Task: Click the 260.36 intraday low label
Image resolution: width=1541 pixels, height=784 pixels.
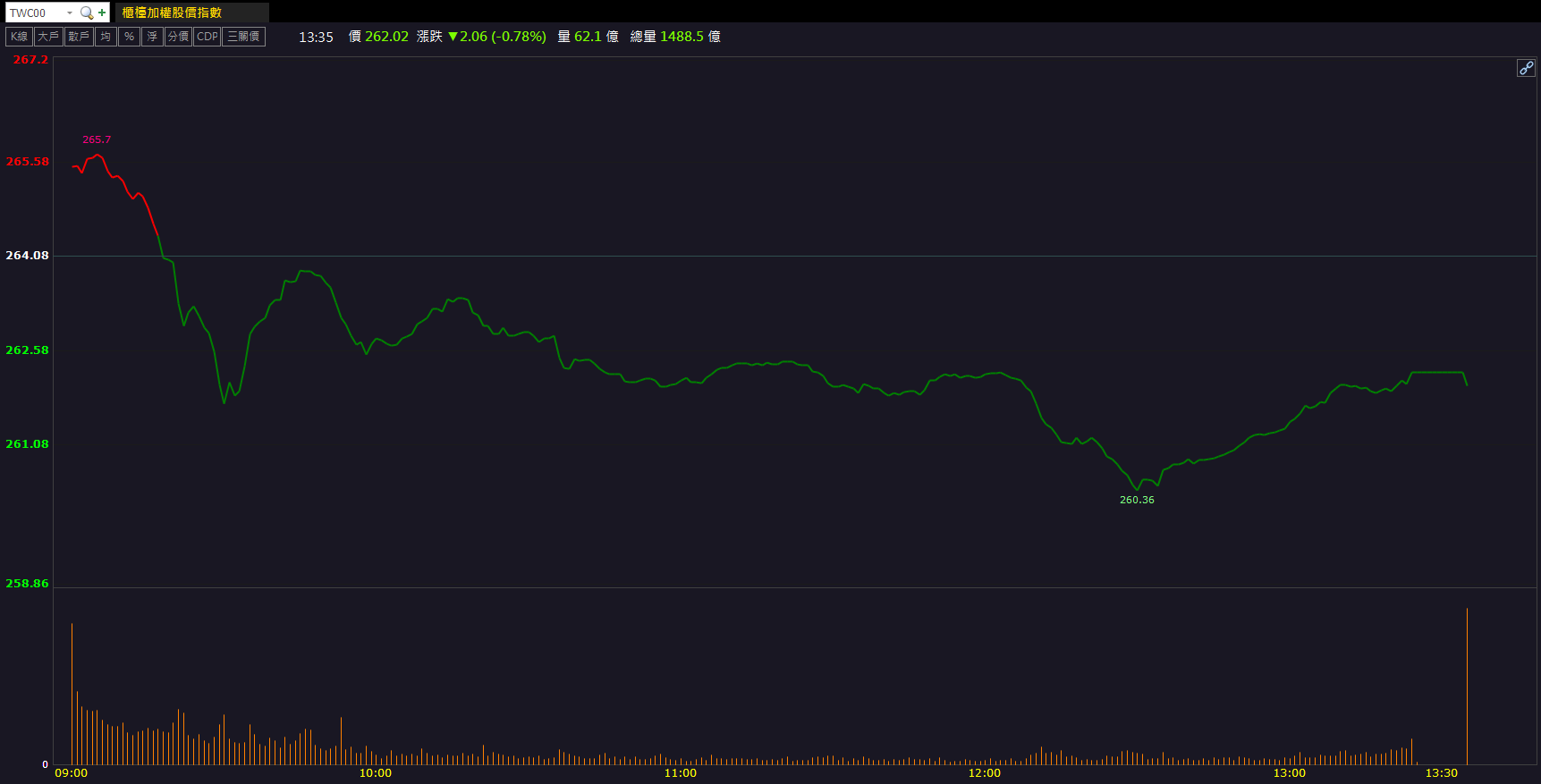Action: pos(1137,500)
